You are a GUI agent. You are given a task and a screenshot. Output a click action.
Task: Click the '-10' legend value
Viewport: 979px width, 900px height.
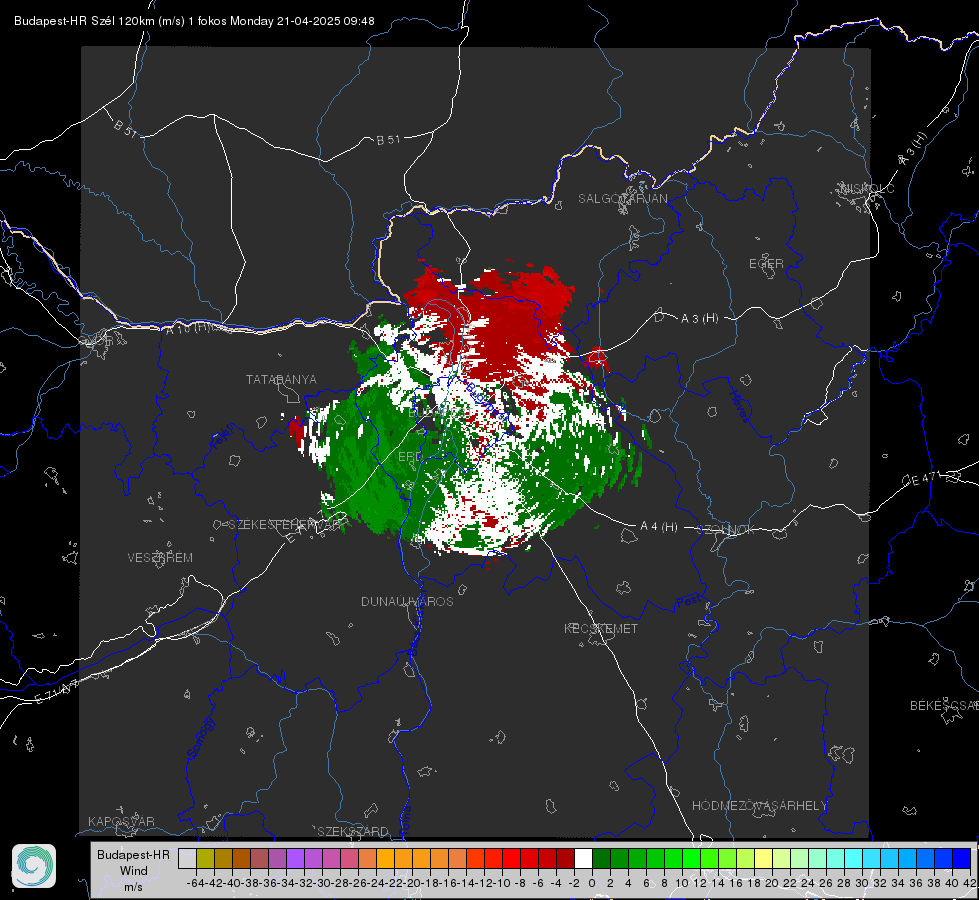coord(501,883)
